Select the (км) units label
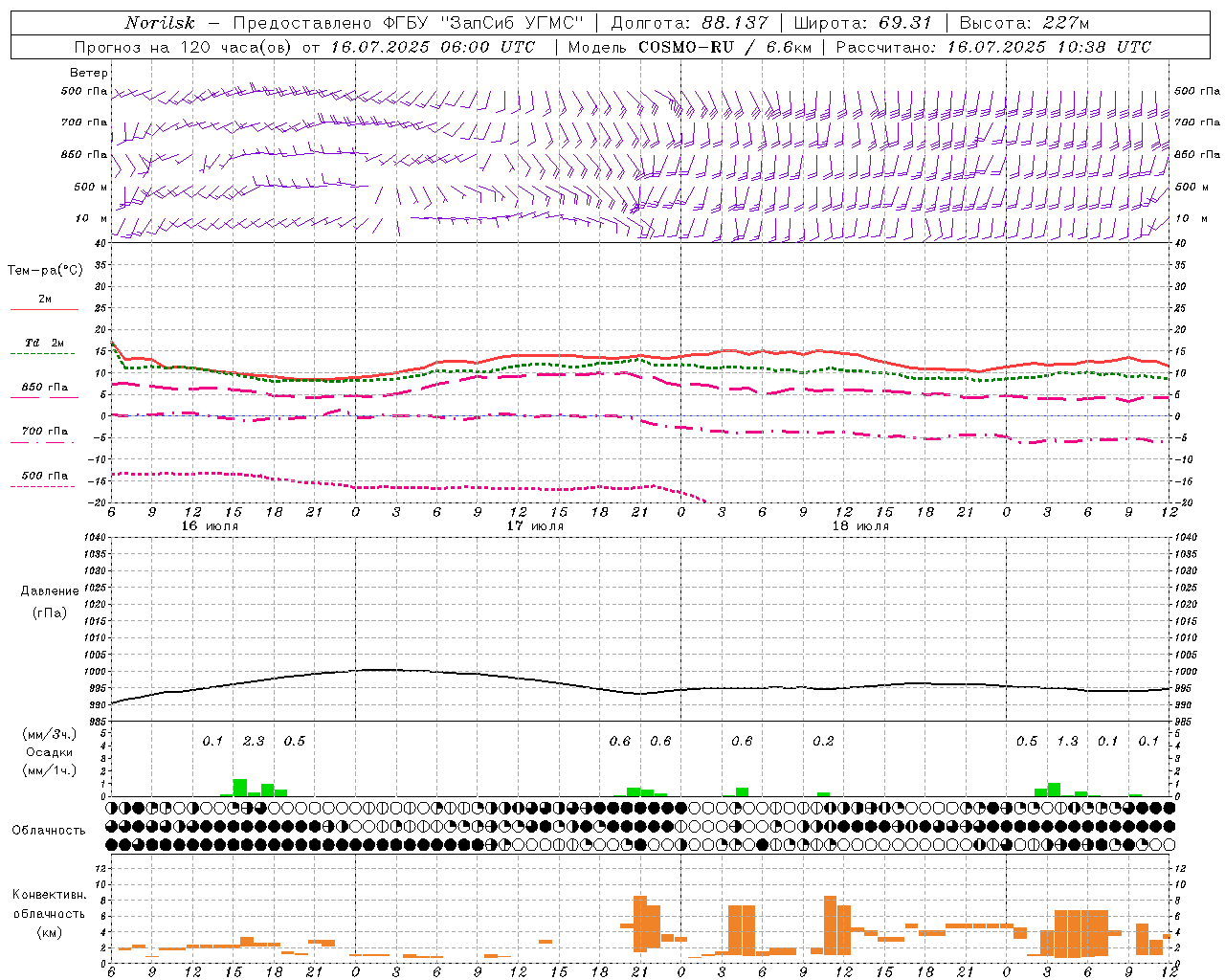 click(x=49, y=931)
